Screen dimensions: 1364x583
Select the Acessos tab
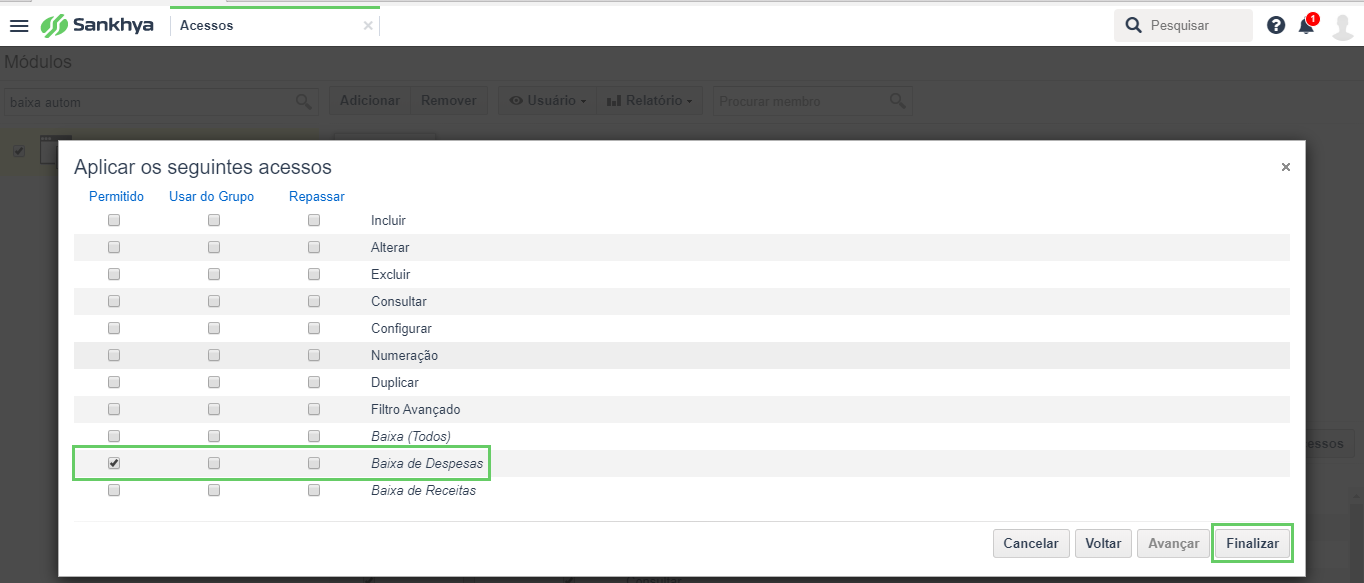click(x=206, y=26)
